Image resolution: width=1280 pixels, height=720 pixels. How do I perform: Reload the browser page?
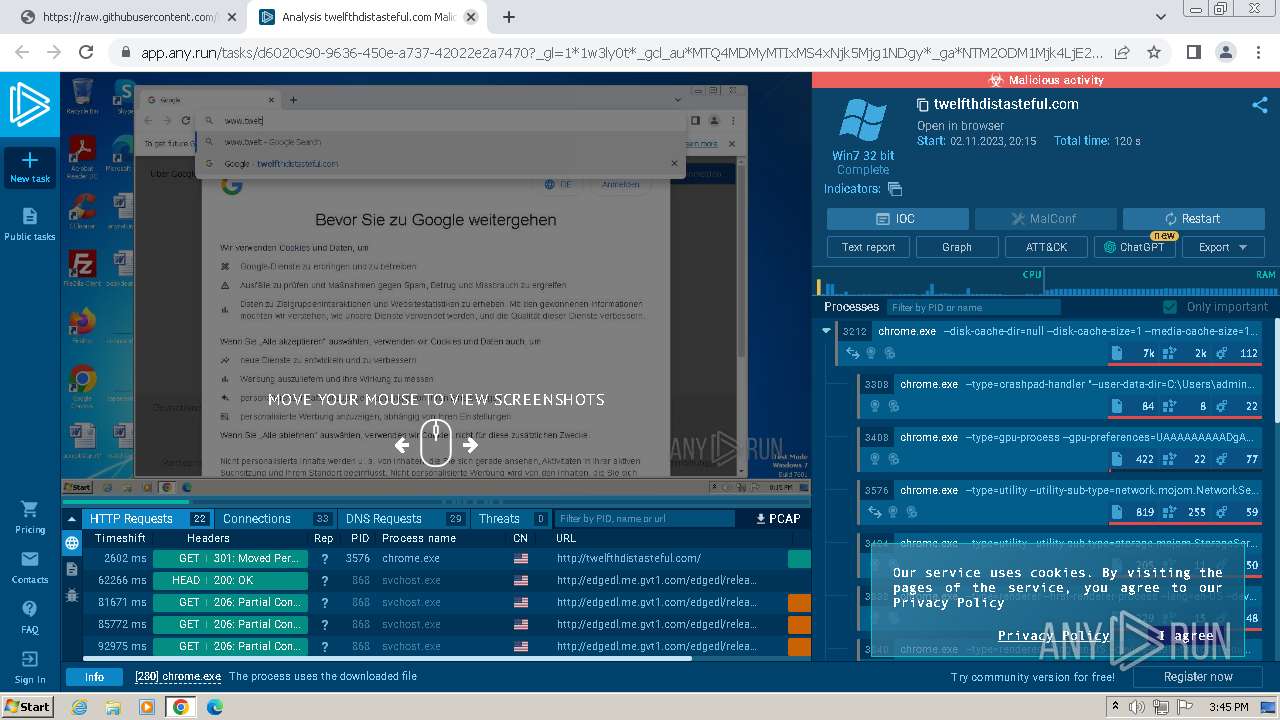click(x=86, y=52)
